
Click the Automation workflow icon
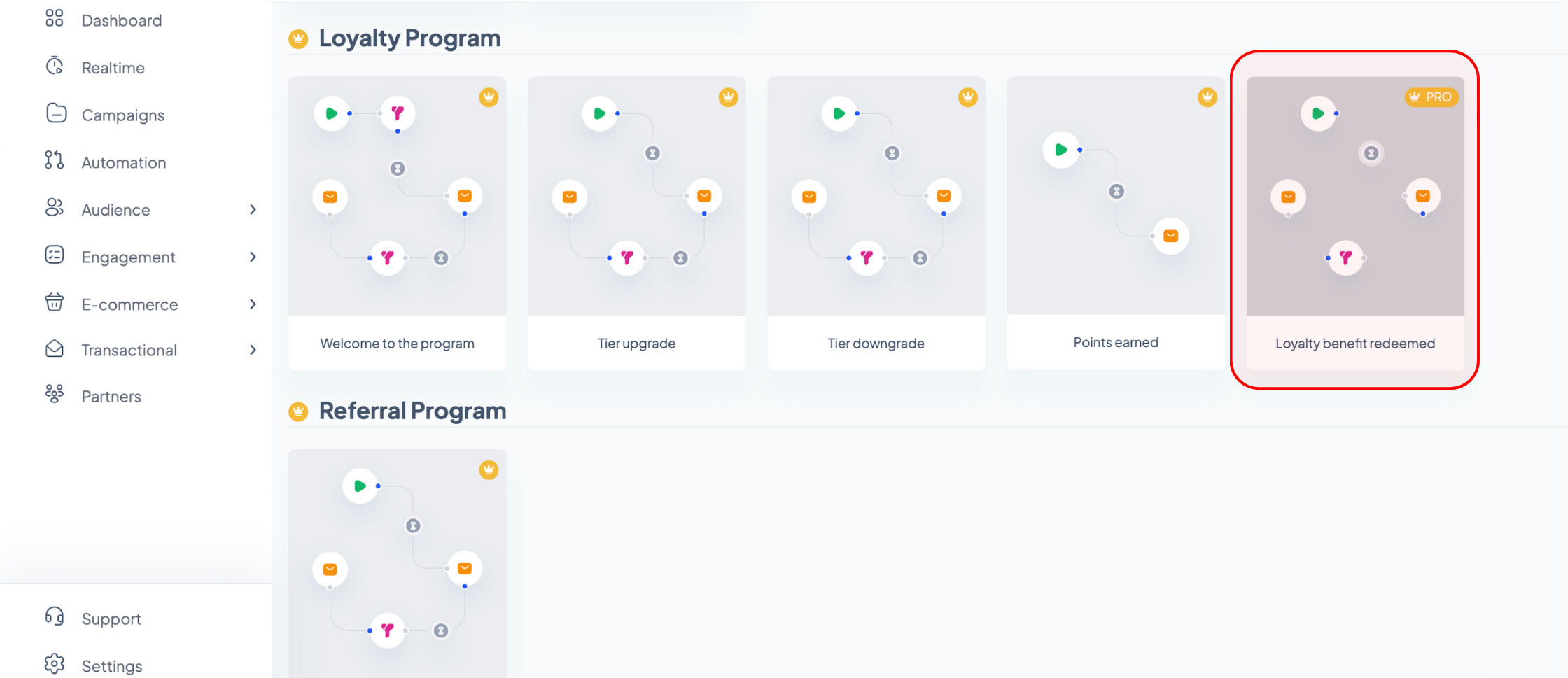click(x=55, y=160)
